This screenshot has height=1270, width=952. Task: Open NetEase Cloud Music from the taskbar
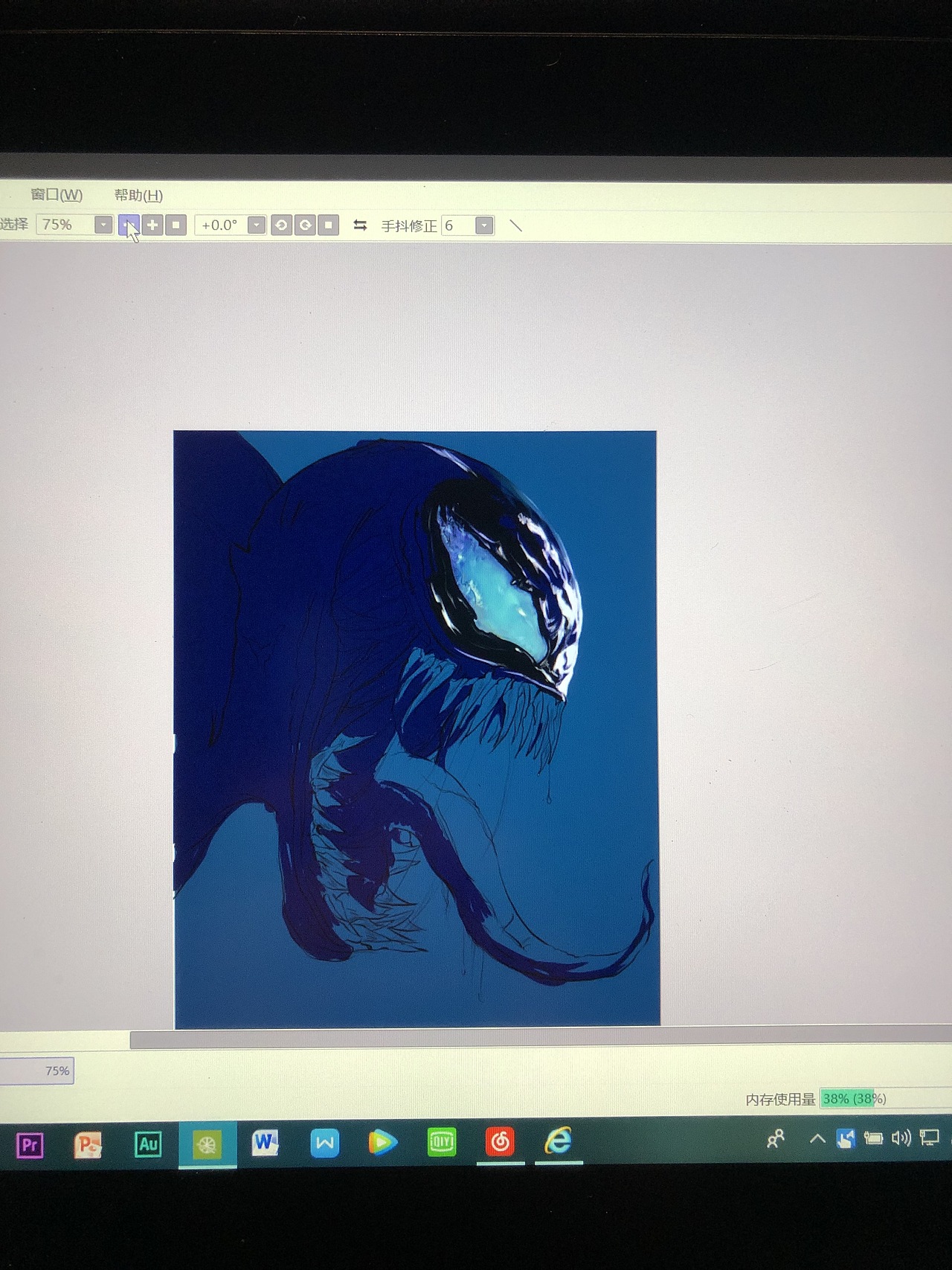(500, 1141)
